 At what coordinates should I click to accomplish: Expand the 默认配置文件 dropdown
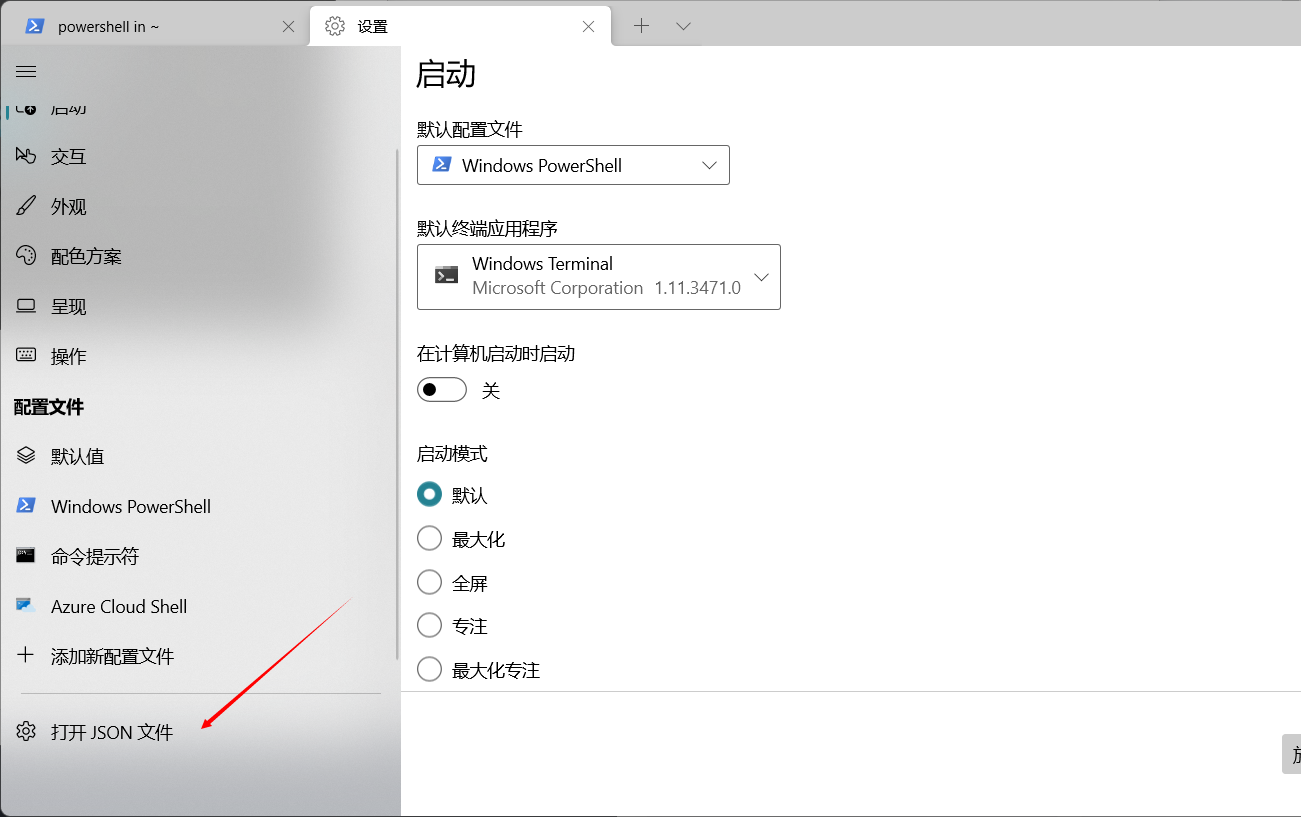(573, 166)
